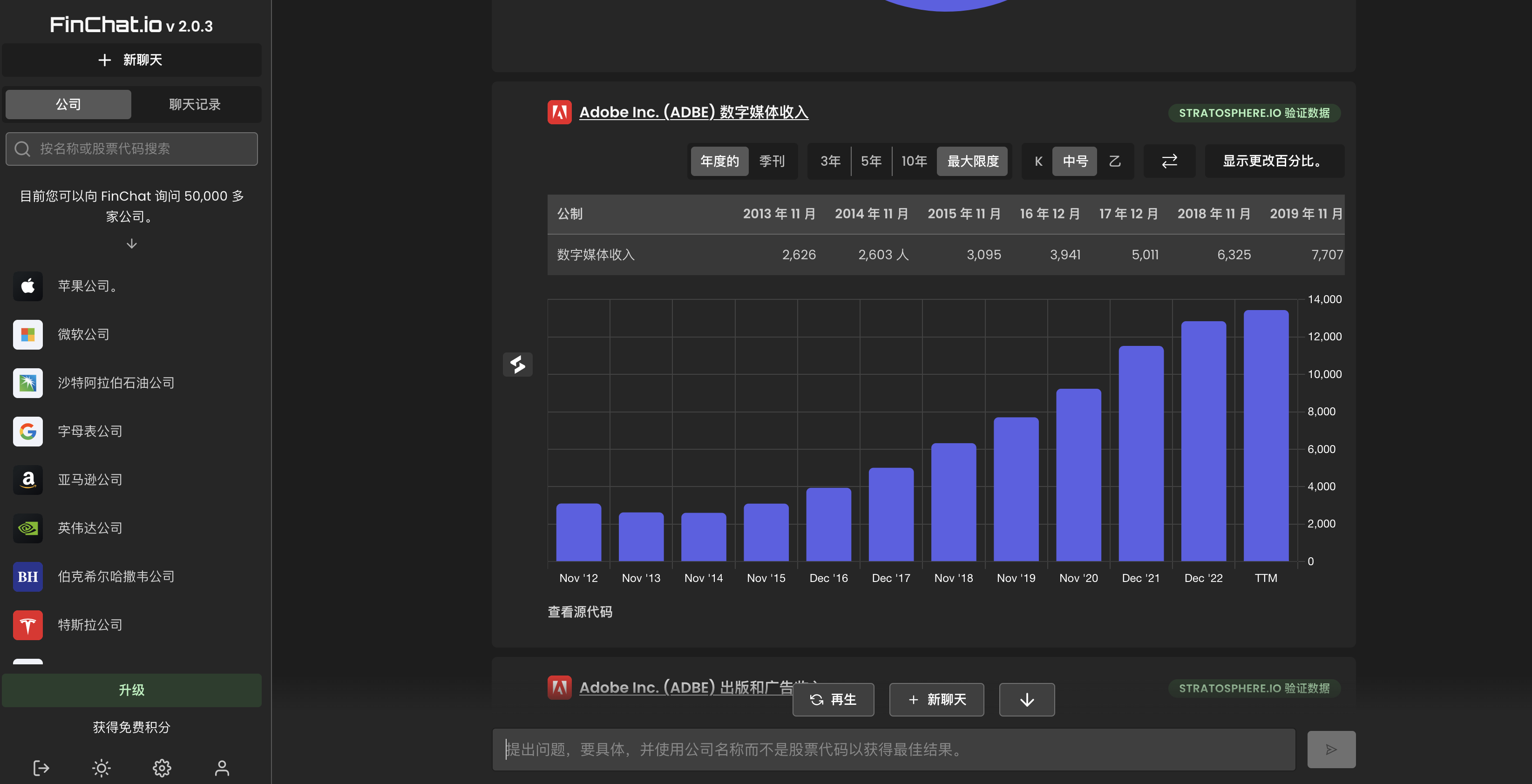The height and width of the screenshot is (784, 1532).
Task: Open 字母表公司 from company list
Action: 90,432
